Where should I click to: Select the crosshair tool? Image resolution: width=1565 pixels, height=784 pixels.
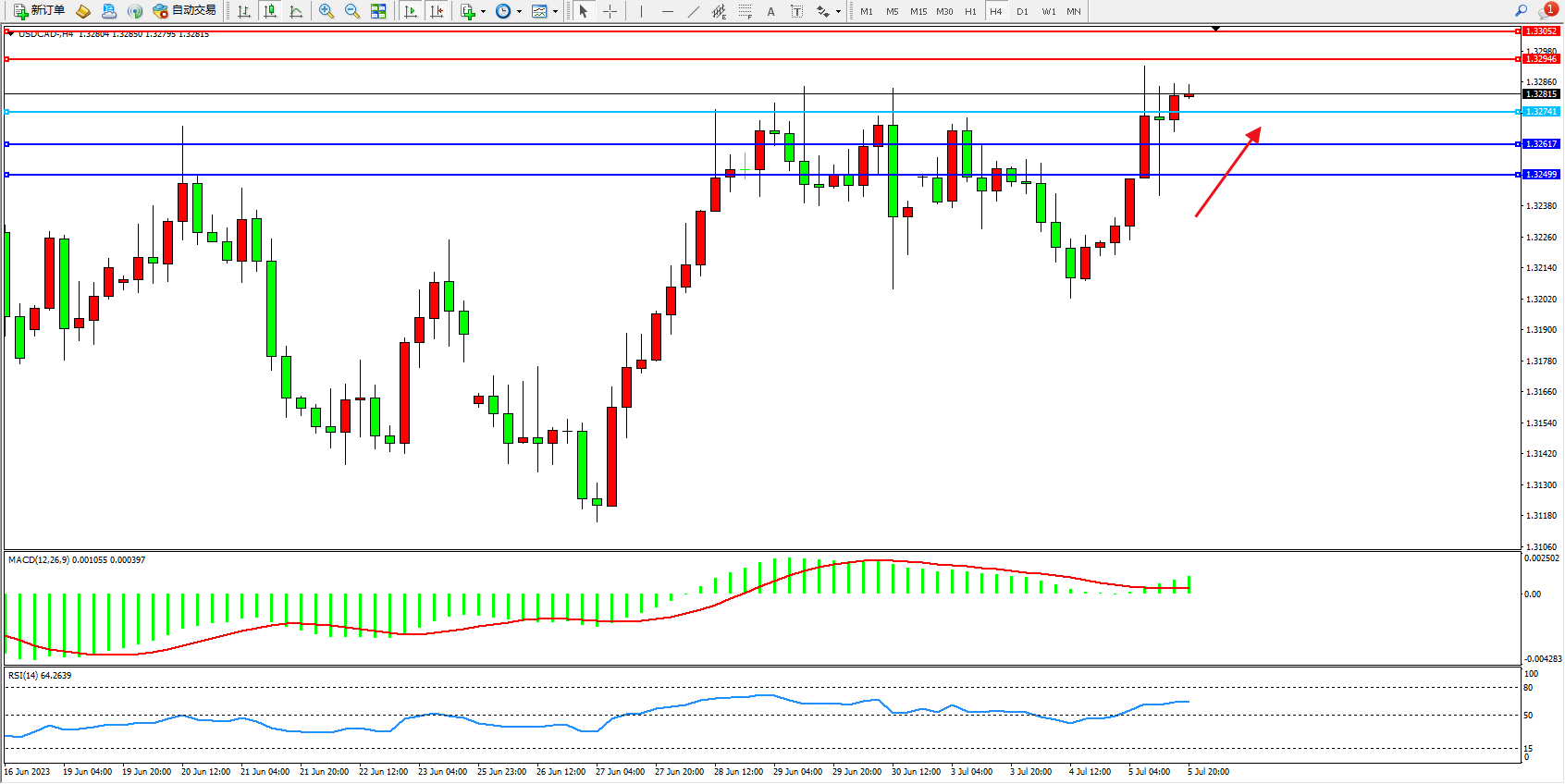click(610, 11)
